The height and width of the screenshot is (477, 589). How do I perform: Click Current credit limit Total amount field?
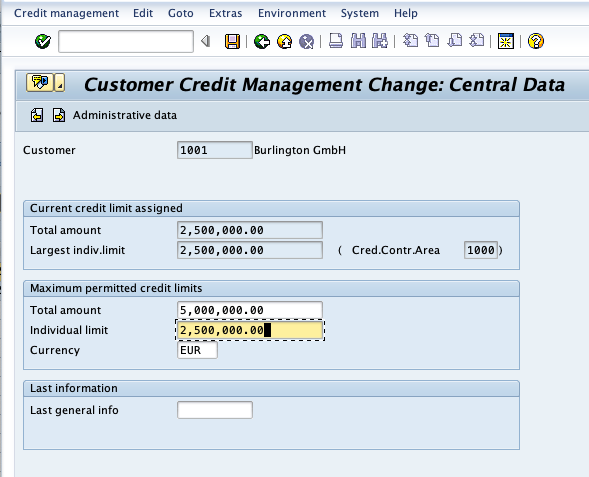point(250,230)
